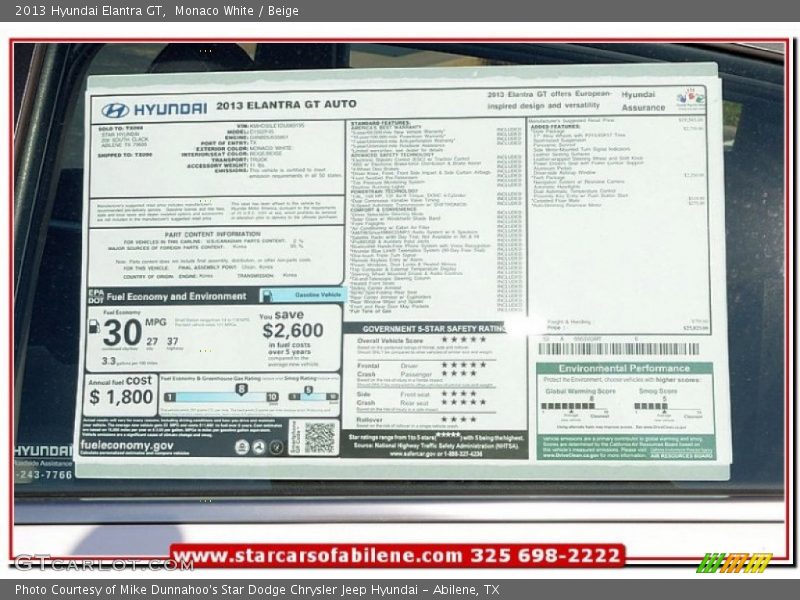
Task: Click the '2013 Elantra GT offers European-inspired' tagline
Action: 549,100
